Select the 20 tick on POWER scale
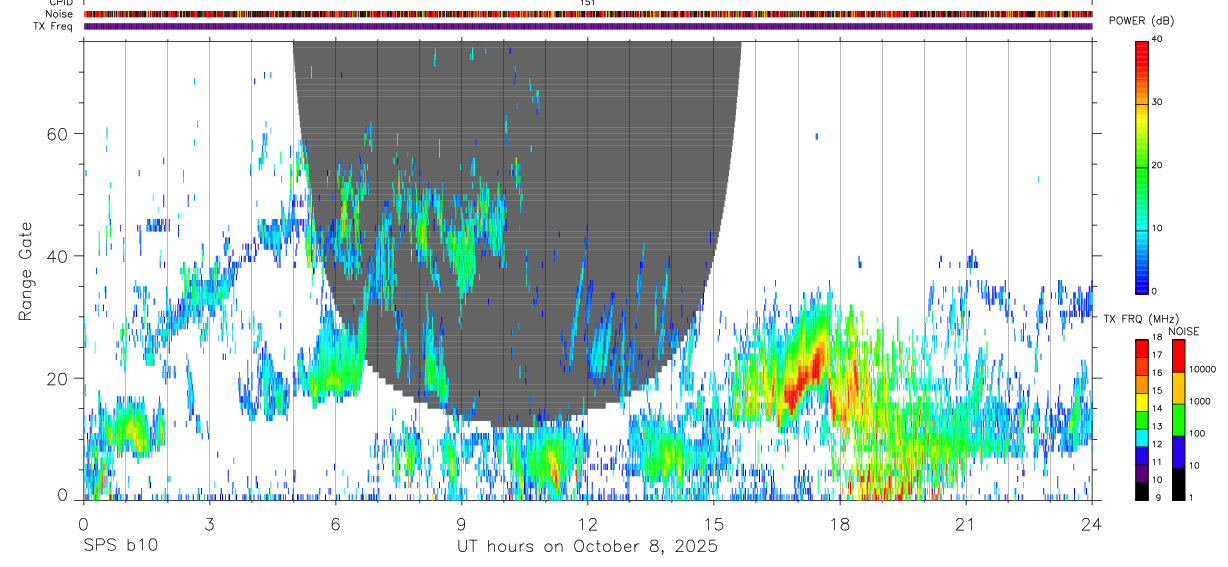This screenshot has height=567, width=1228. point(1159,166)
